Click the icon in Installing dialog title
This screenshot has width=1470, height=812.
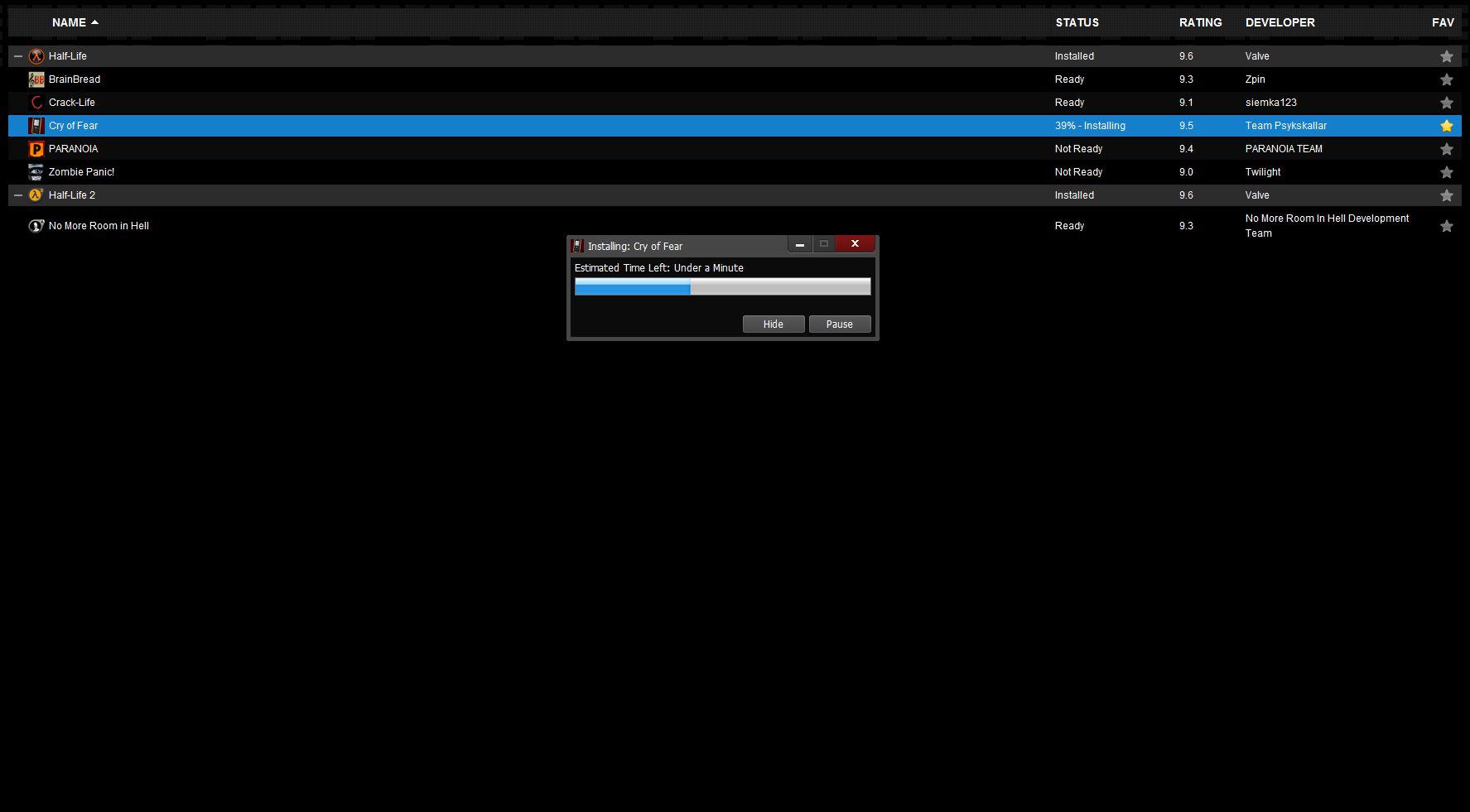point(578,246)
